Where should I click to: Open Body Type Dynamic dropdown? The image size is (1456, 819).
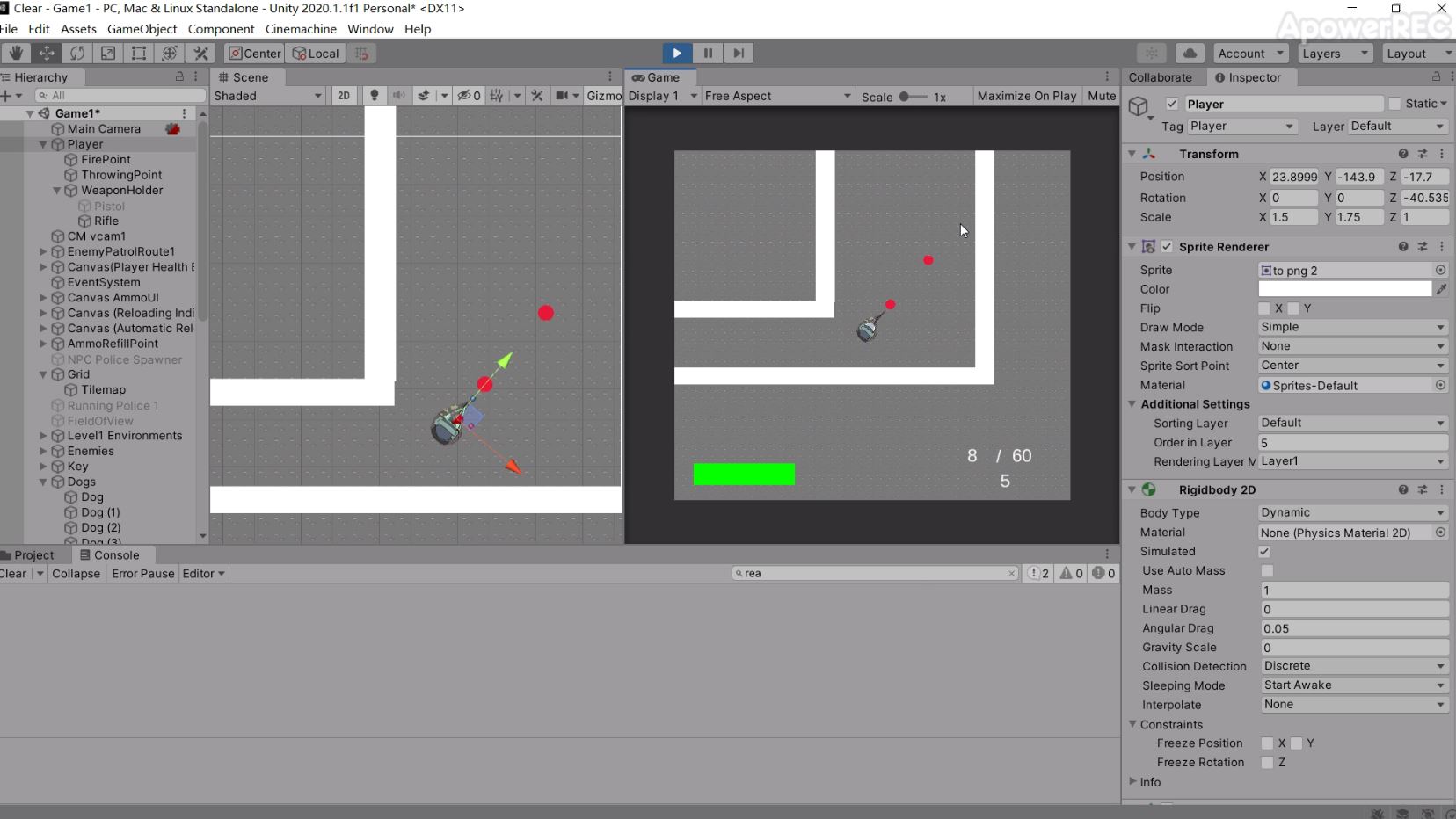tap(1353, 512)
